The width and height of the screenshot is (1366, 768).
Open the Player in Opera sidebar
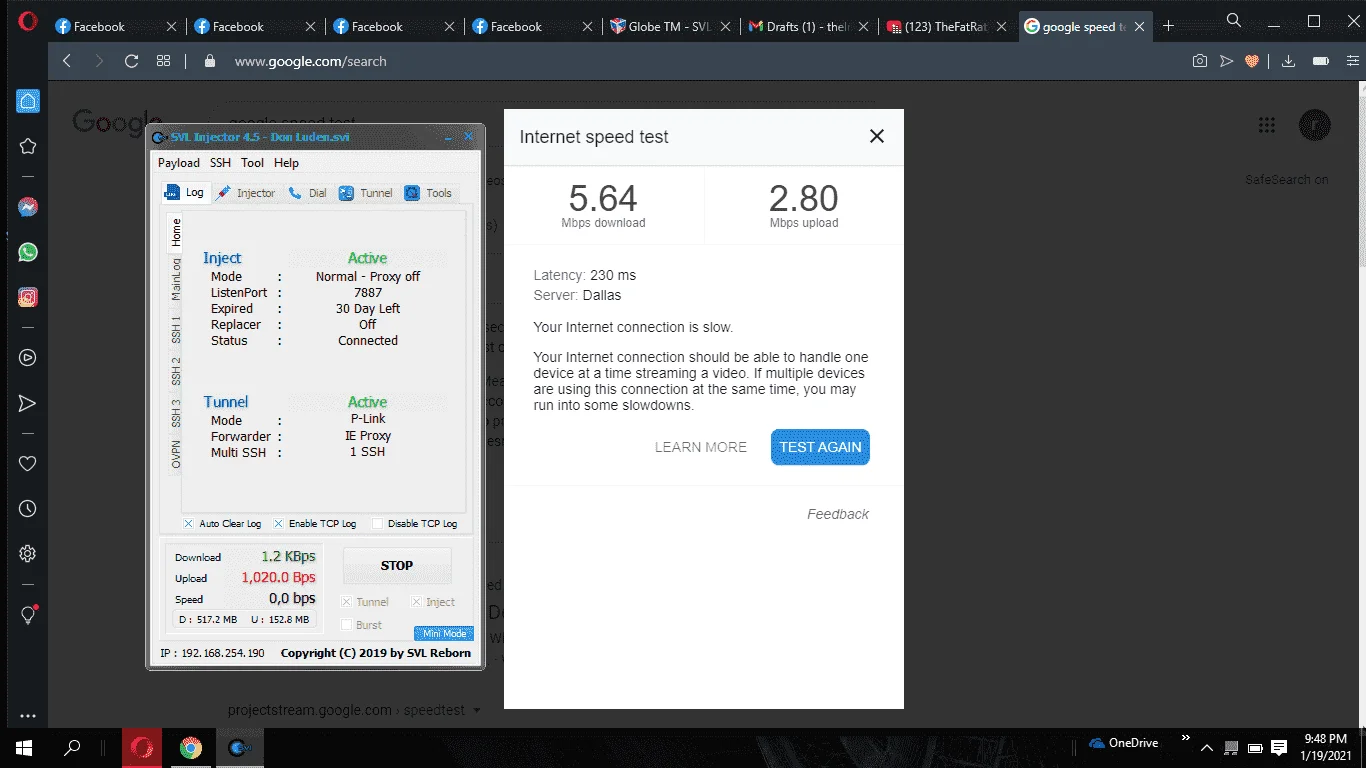click(28, 357)
